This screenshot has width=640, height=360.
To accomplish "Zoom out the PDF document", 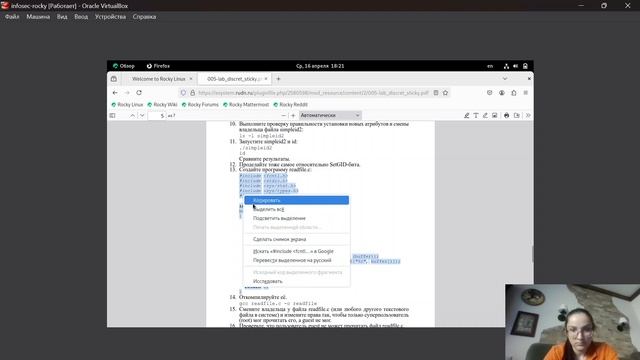I will point(284,116).
